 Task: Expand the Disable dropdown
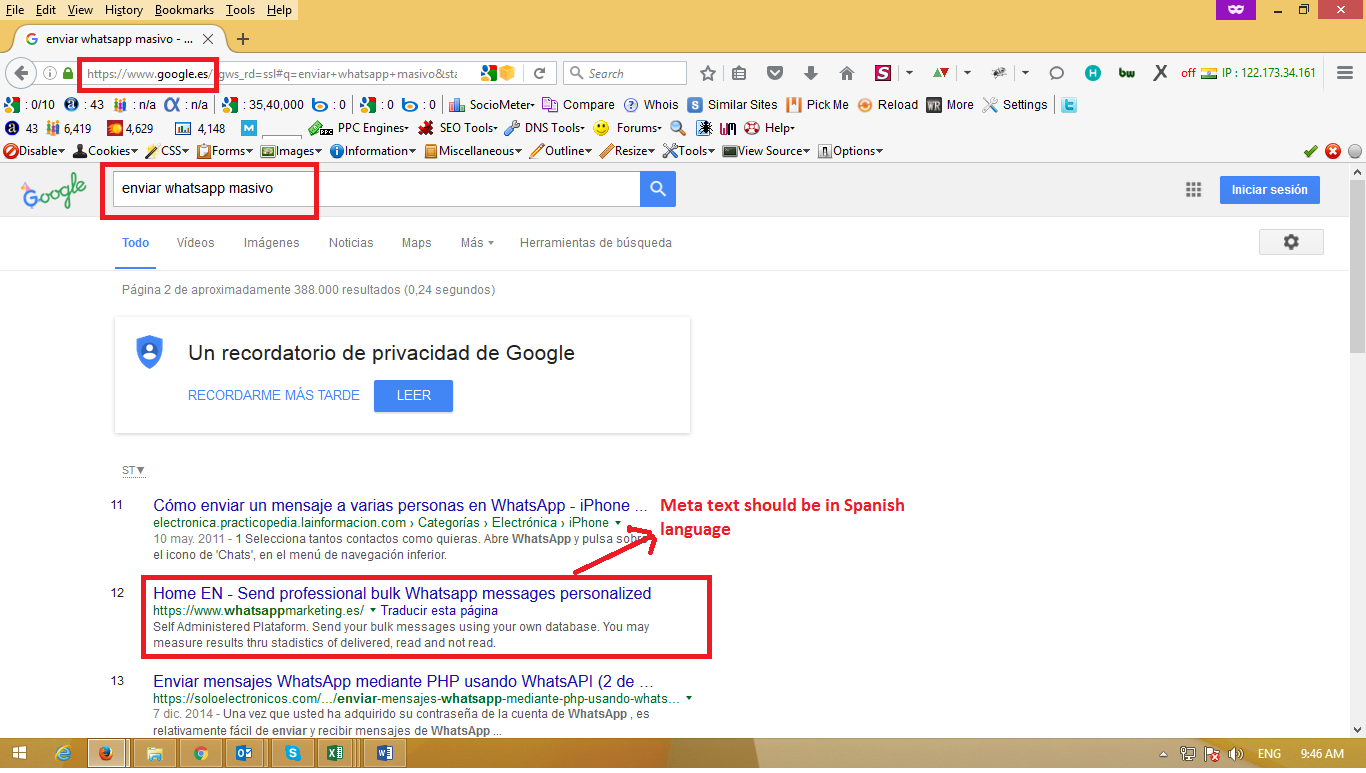(35, 151)
